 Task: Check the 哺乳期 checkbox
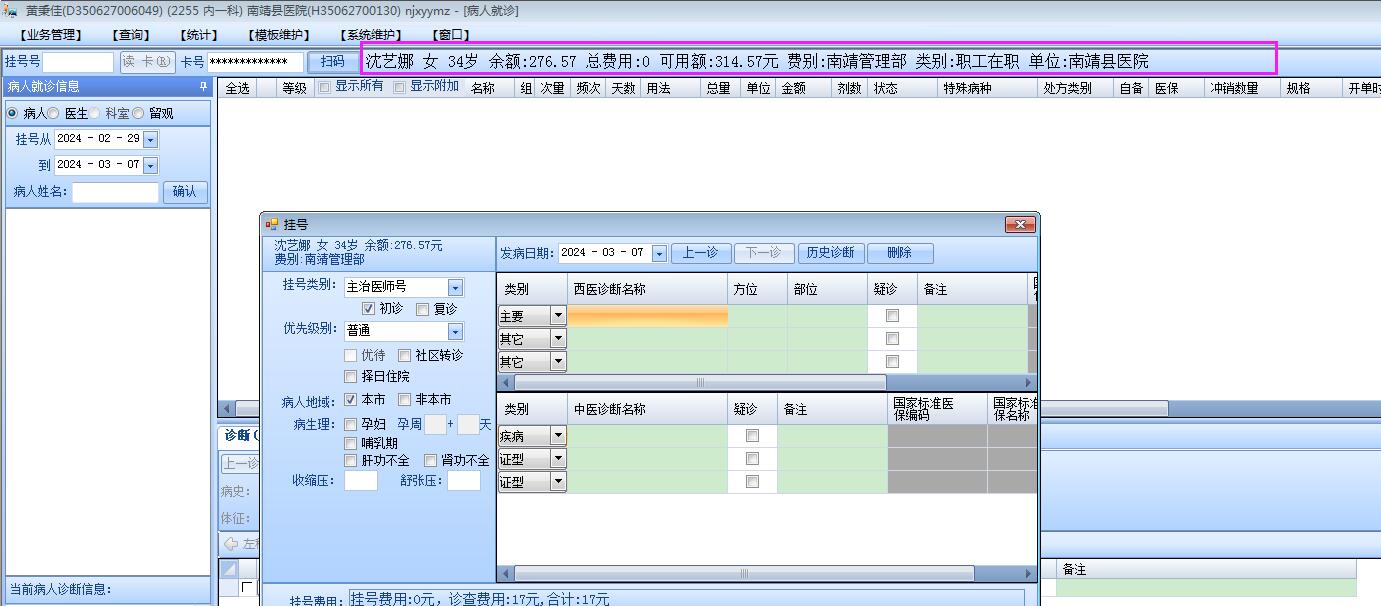[350, 443]
